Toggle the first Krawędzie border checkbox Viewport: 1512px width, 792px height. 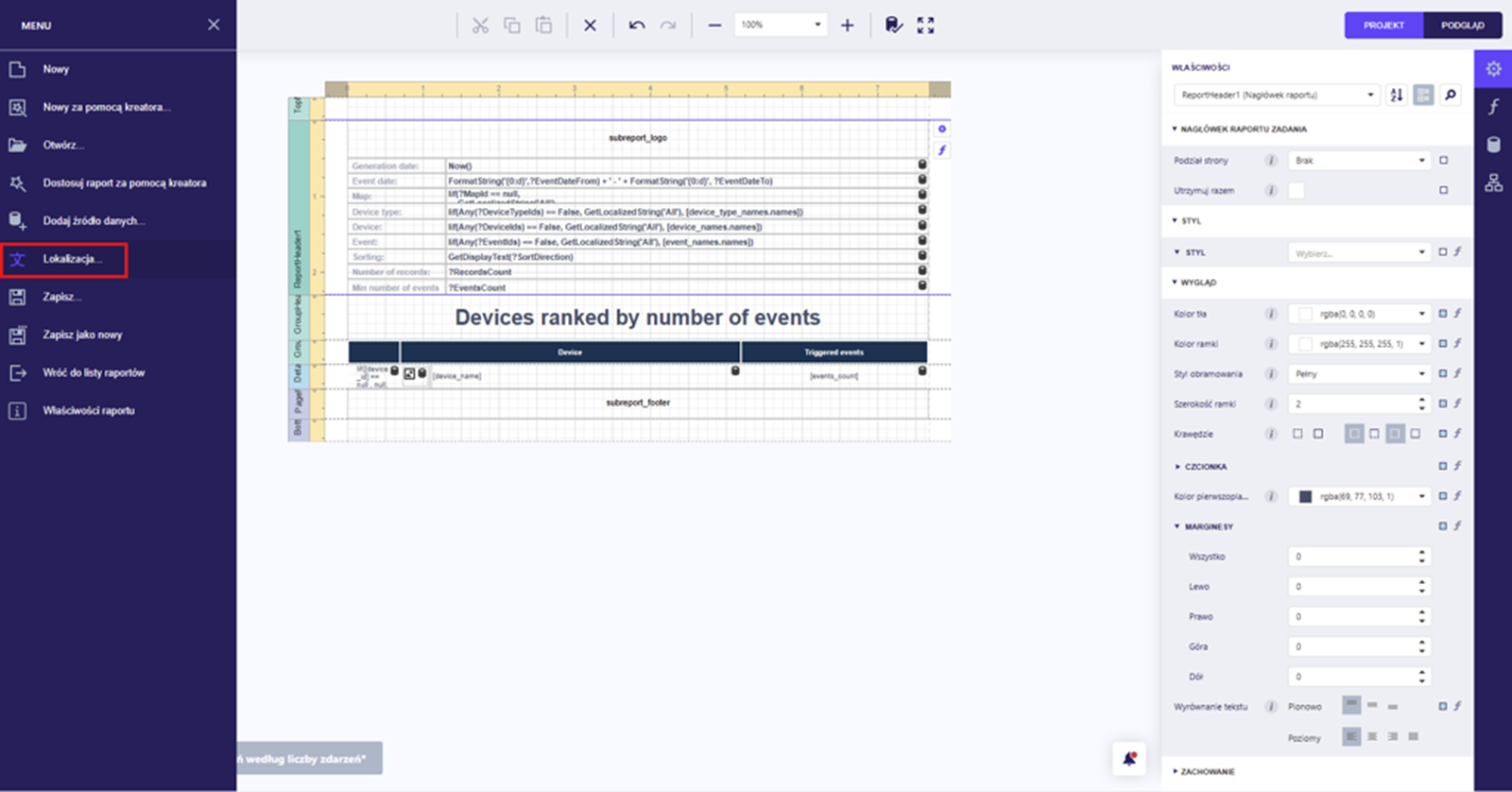(x=1297, y=434)
